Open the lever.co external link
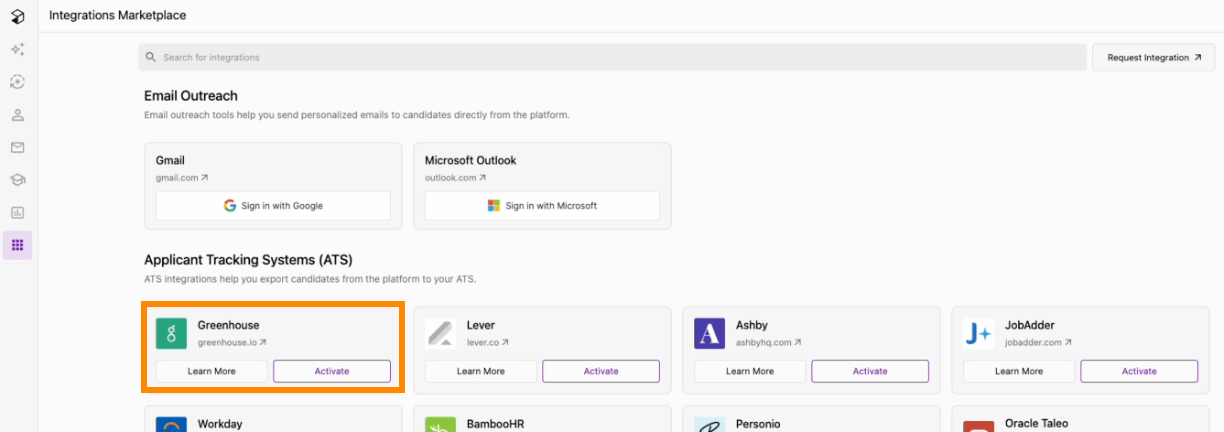Viewport: 1224px width, 432px height. tap(488, 342)
